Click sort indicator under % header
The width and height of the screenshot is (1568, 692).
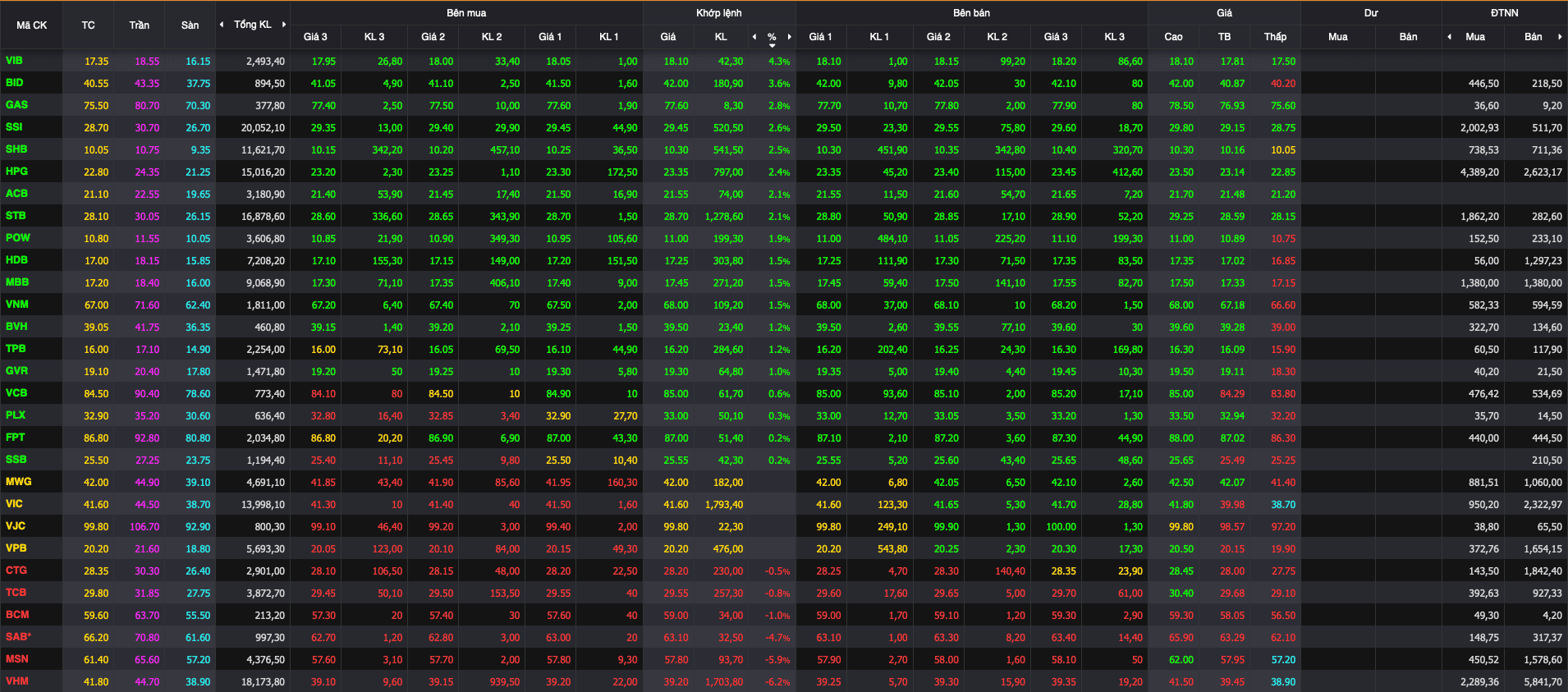click(772, 46)
